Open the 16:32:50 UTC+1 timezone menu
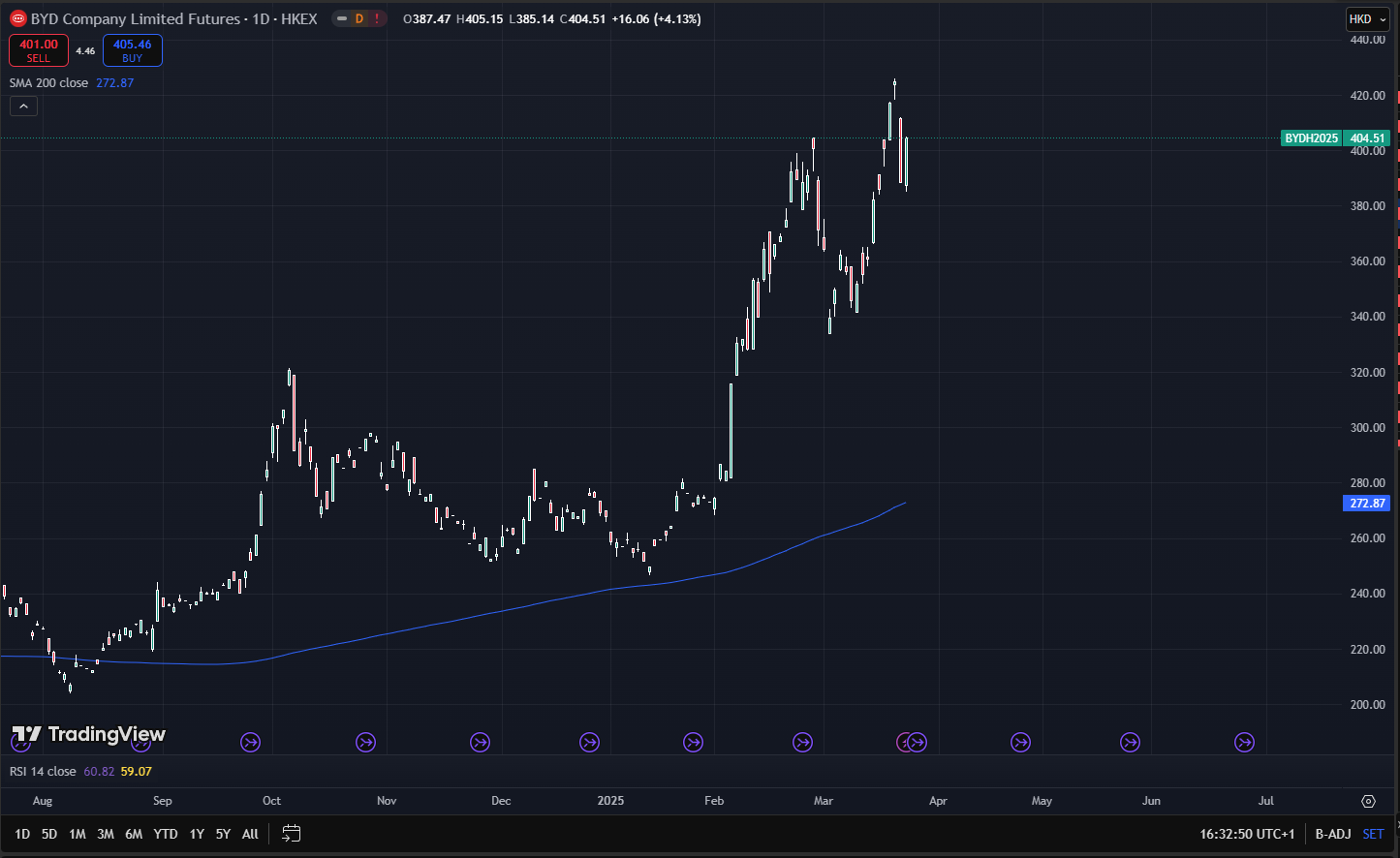Image resolution: width=1400 pixels, height=858 pixels. [x=1247, y=834]
